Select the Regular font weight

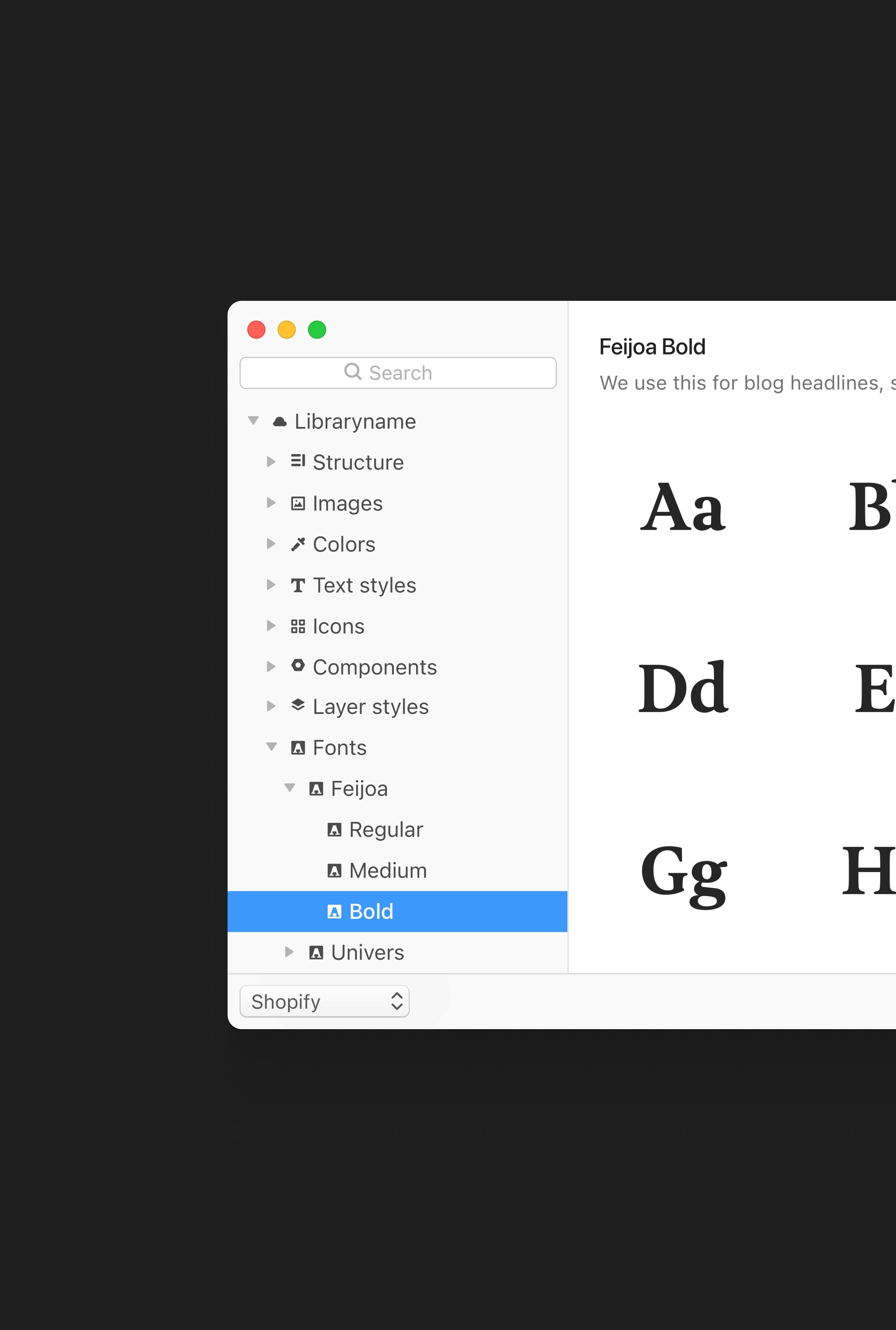[x=386, y=829]
